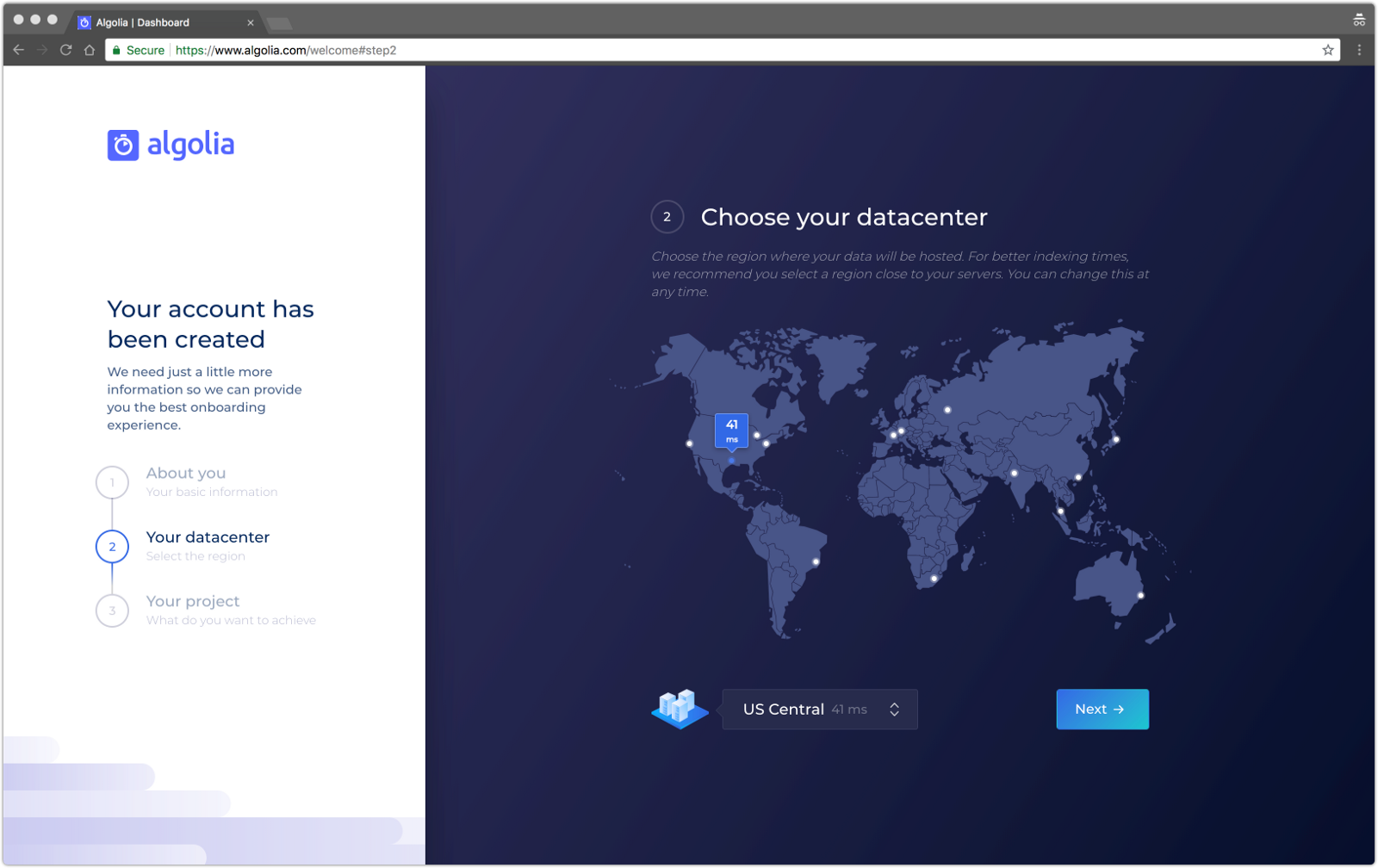Select the US west coast datacenter dot
Screen dimensions: 1378x868
tap(689, 443)
